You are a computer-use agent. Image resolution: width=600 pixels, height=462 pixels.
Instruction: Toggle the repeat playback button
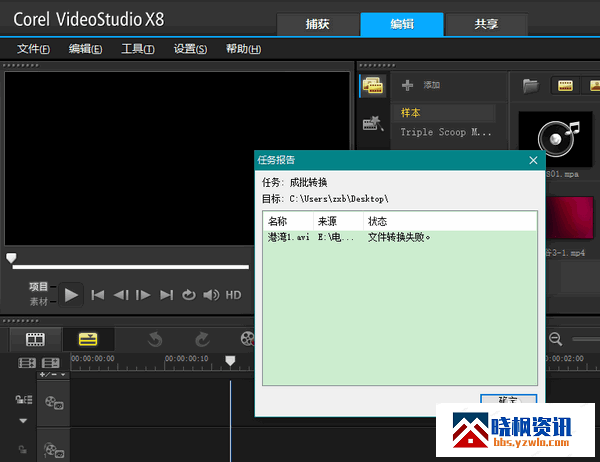point(189,295)
